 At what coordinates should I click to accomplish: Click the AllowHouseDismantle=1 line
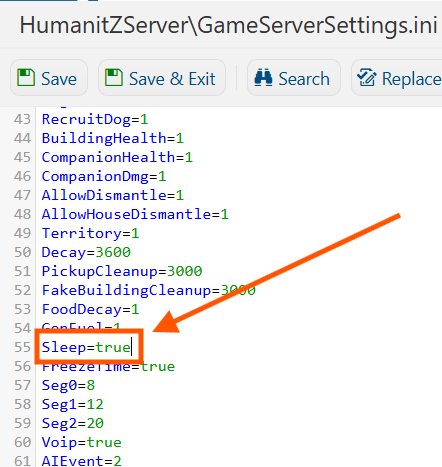135,214
